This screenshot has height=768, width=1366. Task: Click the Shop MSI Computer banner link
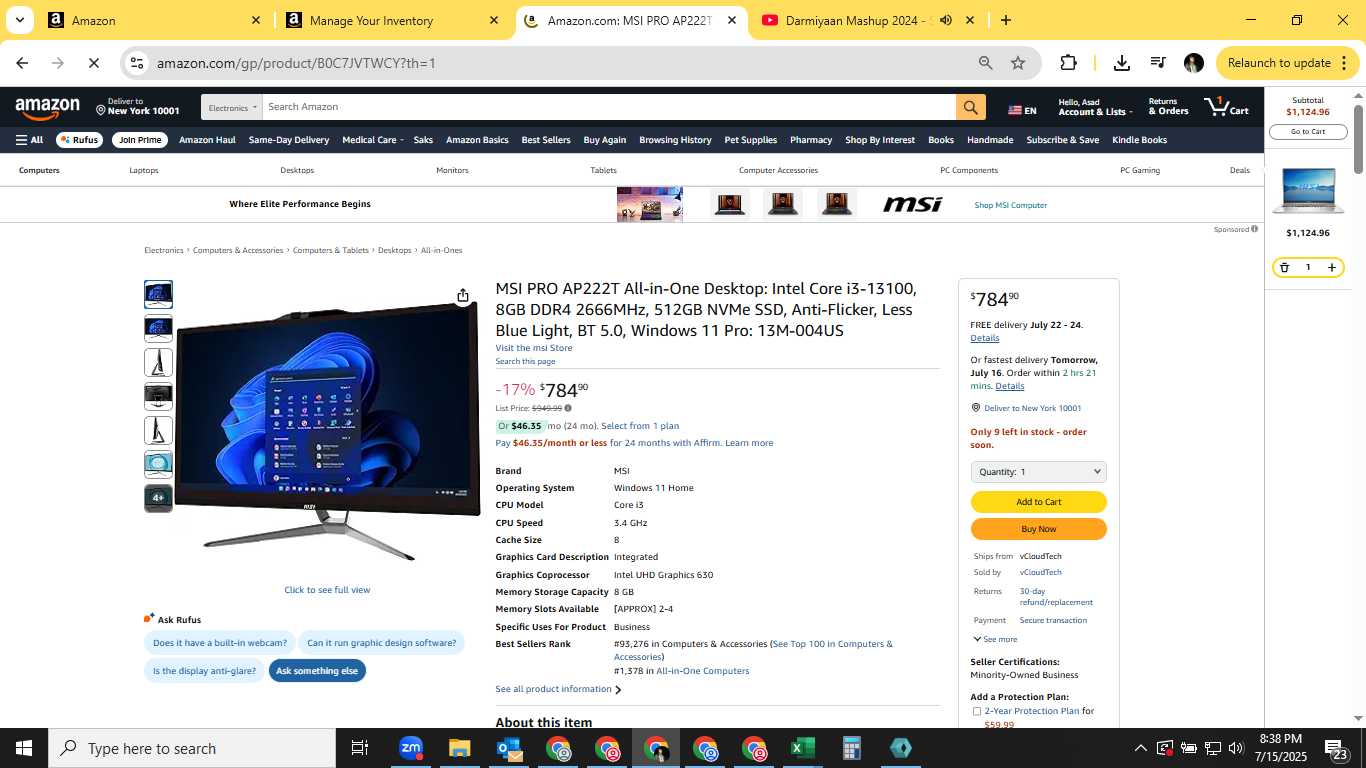tap(1011, 205)
